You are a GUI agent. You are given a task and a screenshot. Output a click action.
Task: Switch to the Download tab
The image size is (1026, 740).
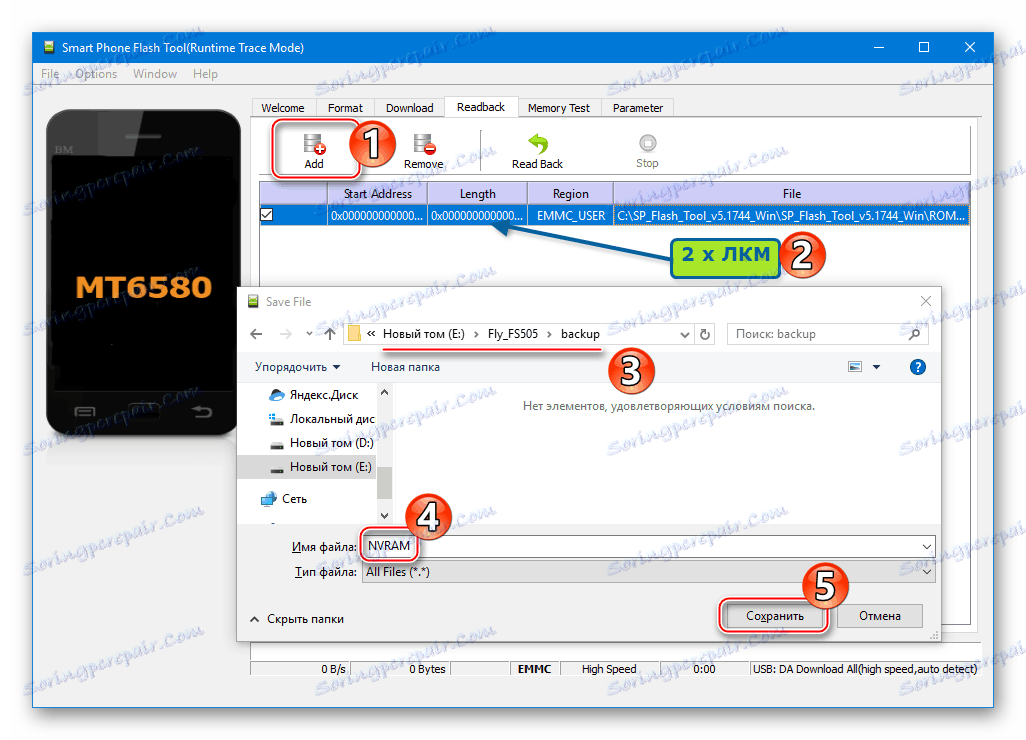410,108
